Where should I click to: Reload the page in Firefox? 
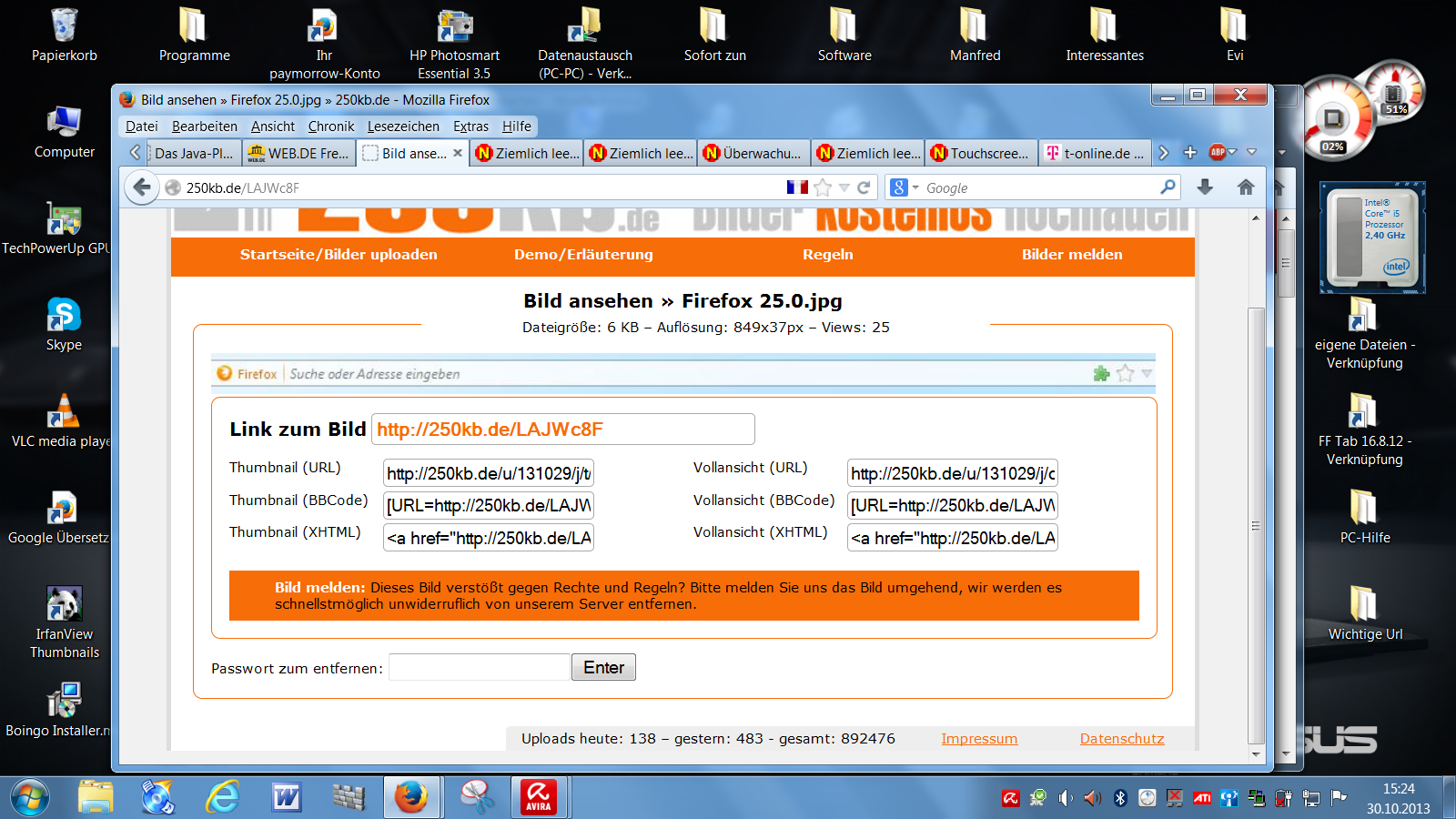coord(864,187)
